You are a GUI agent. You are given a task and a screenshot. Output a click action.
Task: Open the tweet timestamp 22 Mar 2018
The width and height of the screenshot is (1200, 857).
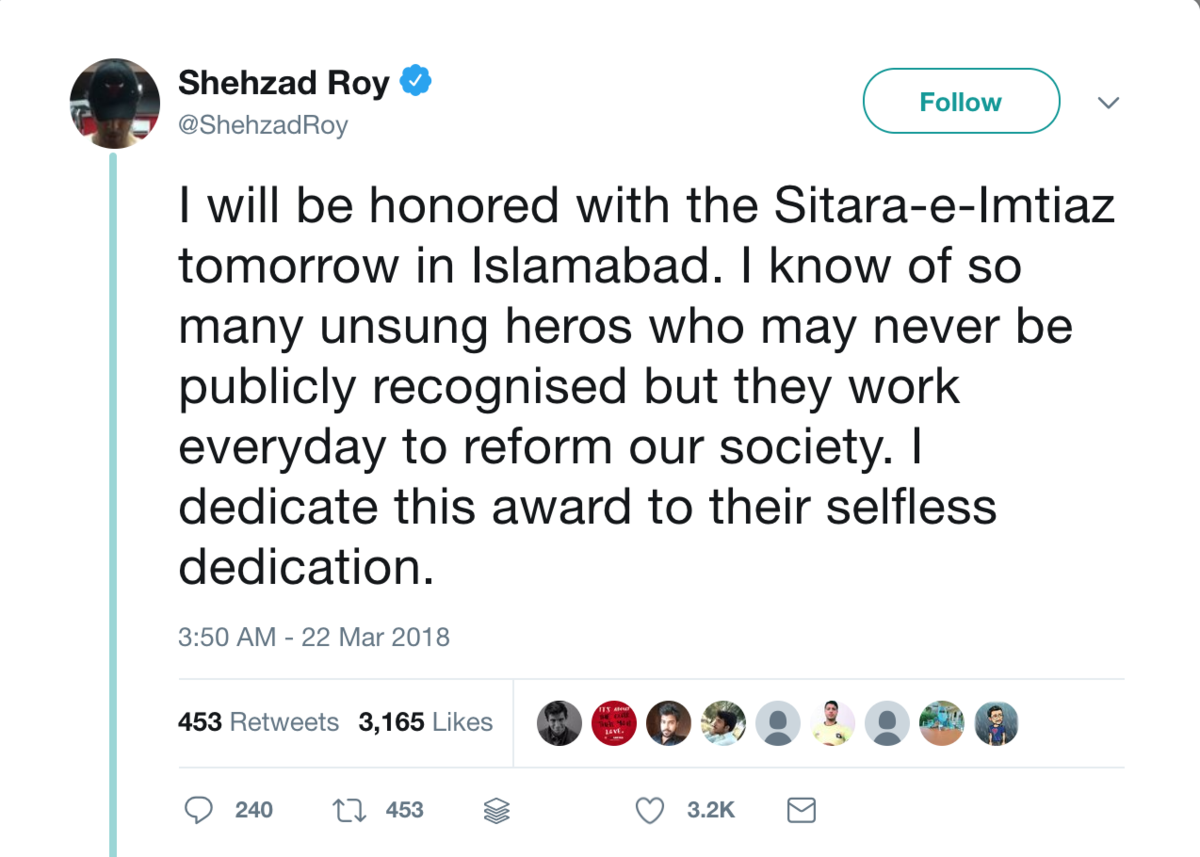[314, 636]
